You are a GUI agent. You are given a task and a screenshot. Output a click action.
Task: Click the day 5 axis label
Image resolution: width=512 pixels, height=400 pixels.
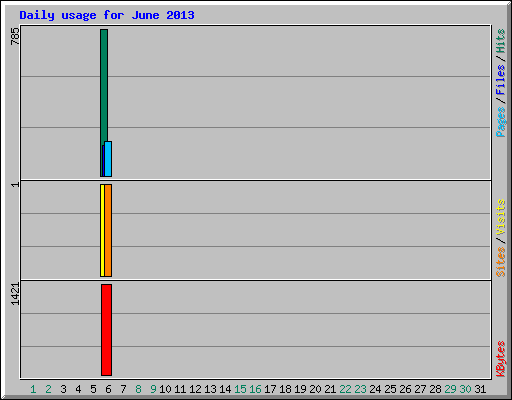93,389
